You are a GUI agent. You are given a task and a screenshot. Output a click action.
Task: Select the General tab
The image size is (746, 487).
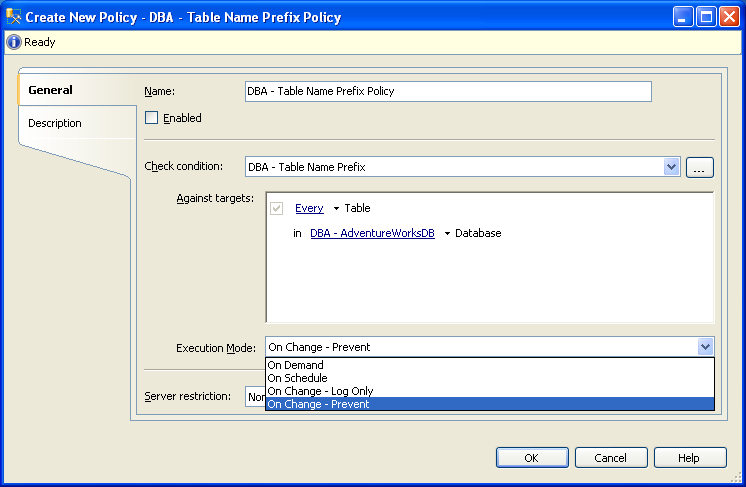click(x=50, y=90)
